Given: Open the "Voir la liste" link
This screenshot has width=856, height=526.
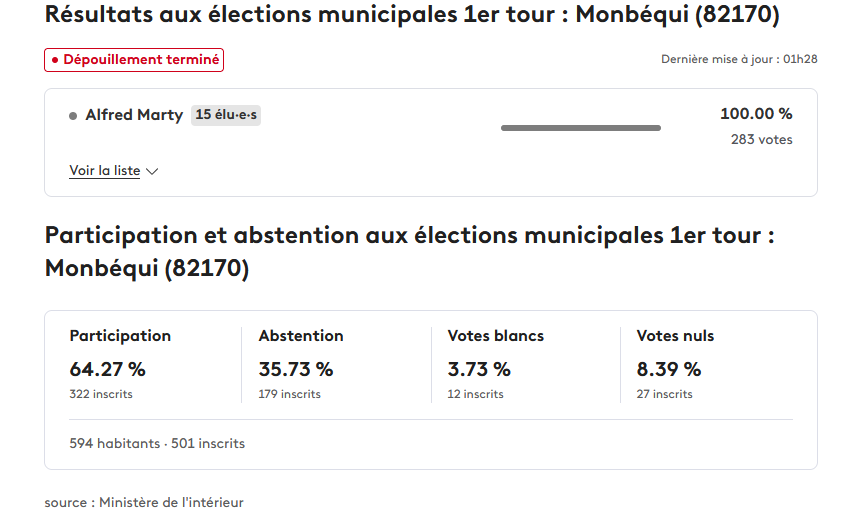Looking at the screenshot, I should pyautogui.click(x=104, y=171).
